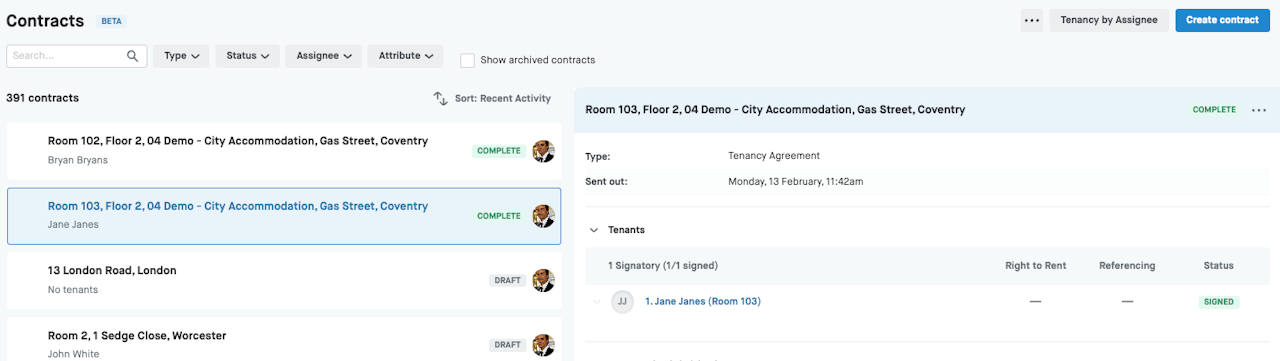This screenshot has width=1280, height=361.
Task: Expand the Jane Janes signatory row chevron
Action: pos(597,301)
